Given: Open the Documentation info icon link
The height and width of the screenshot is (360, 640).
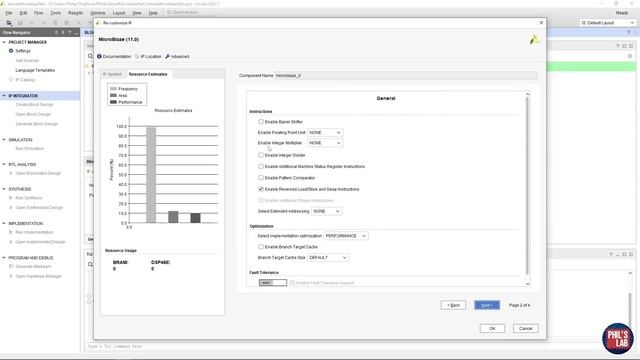Looking at the screenshot, I should click(x=114, y=57).
